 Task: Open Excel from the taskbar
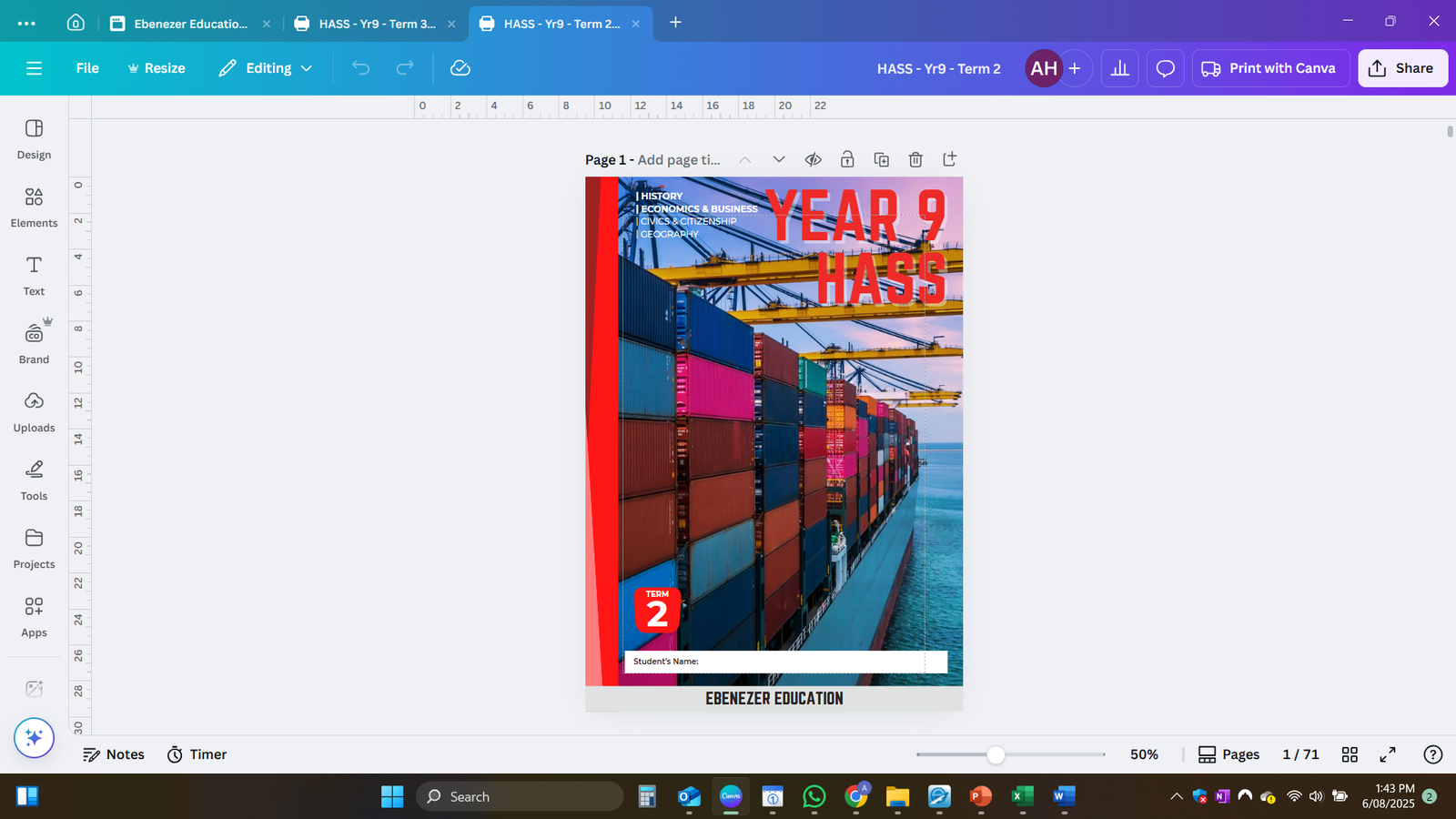point(1022,796)
